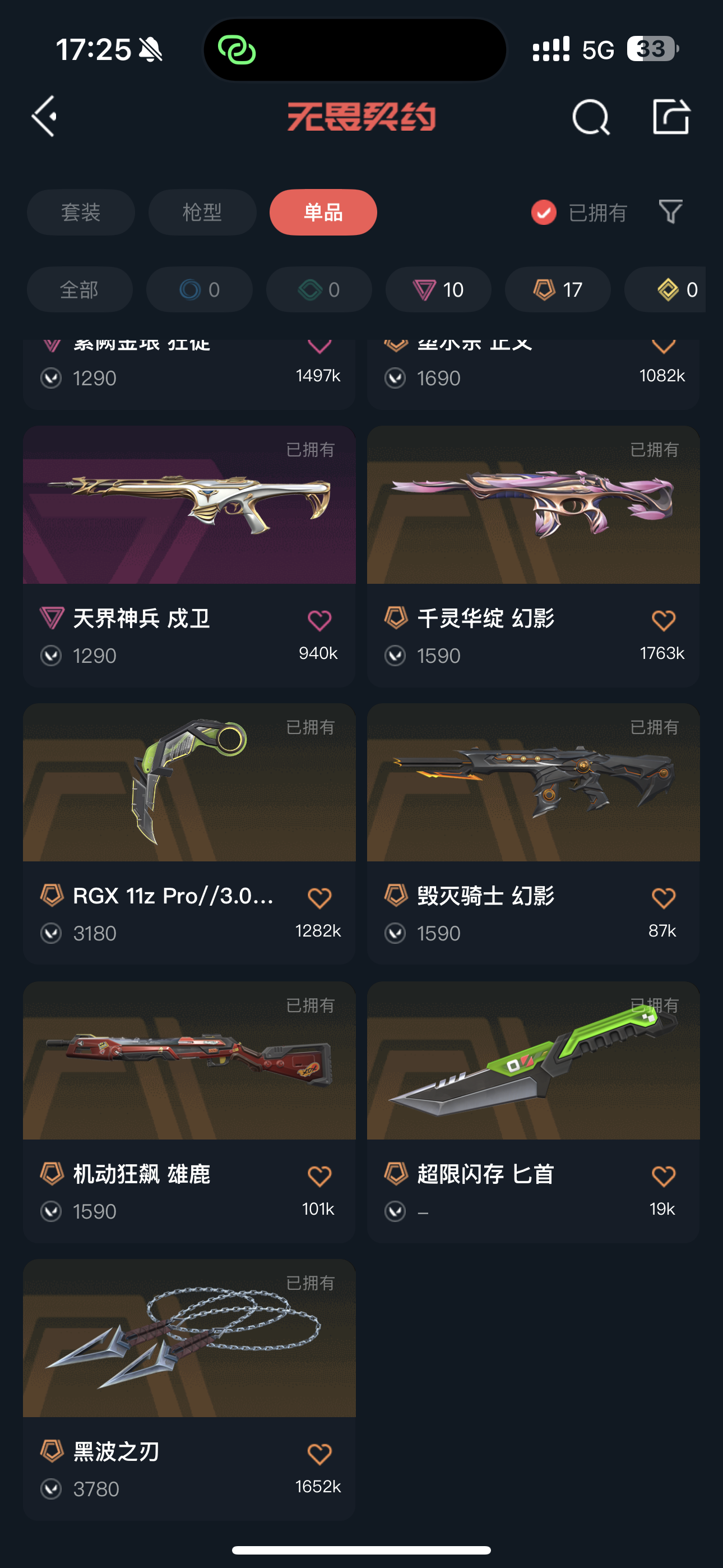Tap heart icon for RGX 11z Pro
Screen dimensions: 723x1568
[319, 898]
